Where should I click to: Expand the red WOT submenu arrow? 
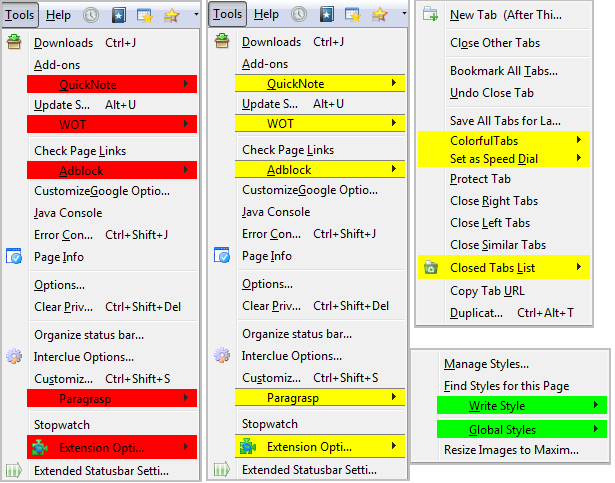(x=186, y=124)
